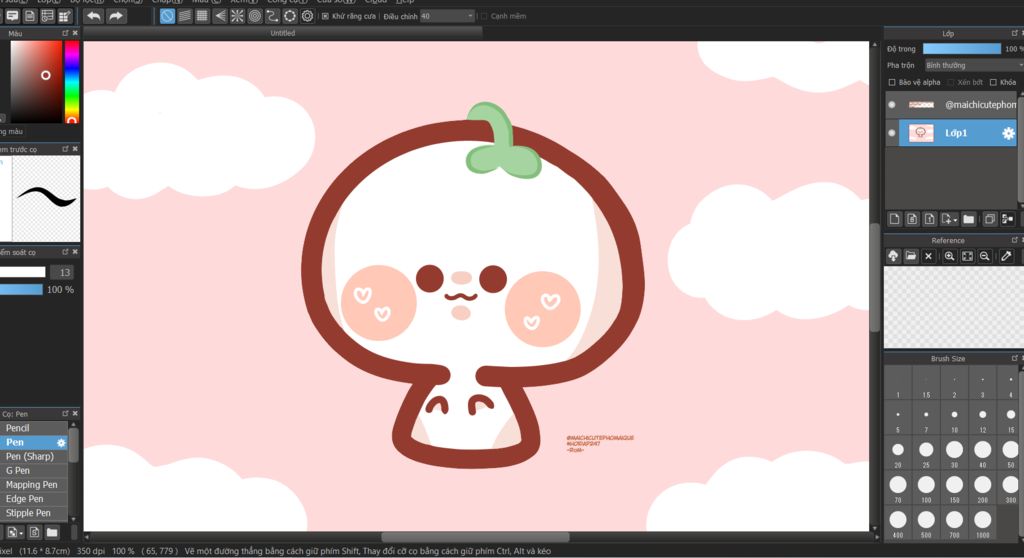The image size is (1024, 558).
Task: Select the Pen (Sharp) brush
Action: pyautogui.click(x=34, y=456)
